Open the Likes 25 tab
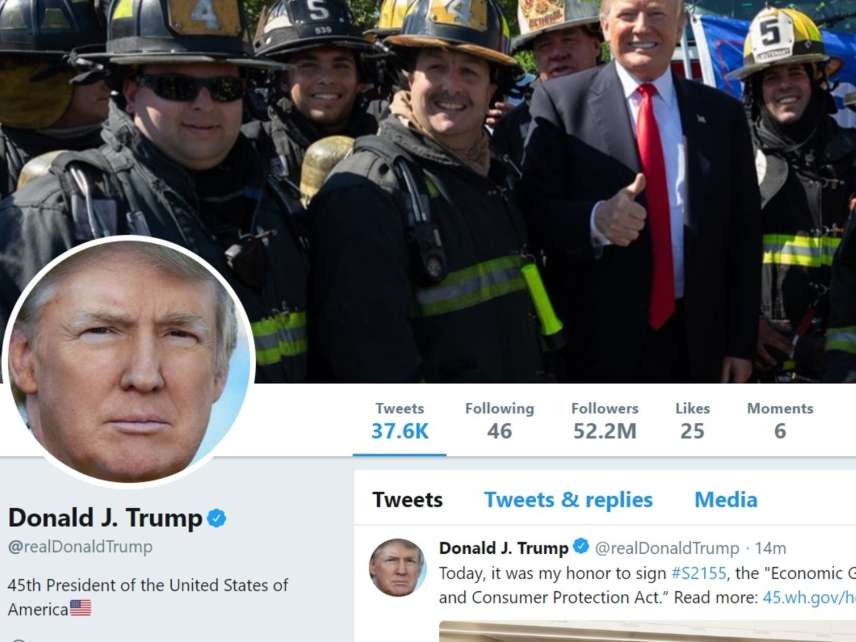Image resolution: width=856 pixels, height=642 pixels. click(x=692, y=421)
